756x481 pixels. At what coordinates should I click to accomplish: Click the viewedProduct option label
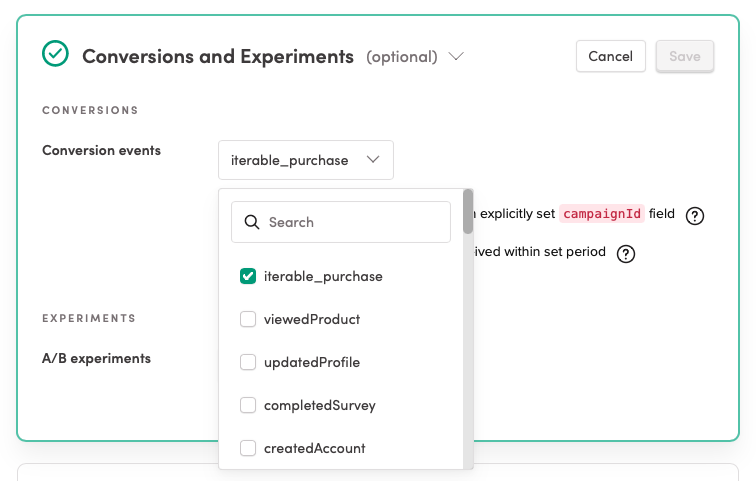(x=312, y=319)
